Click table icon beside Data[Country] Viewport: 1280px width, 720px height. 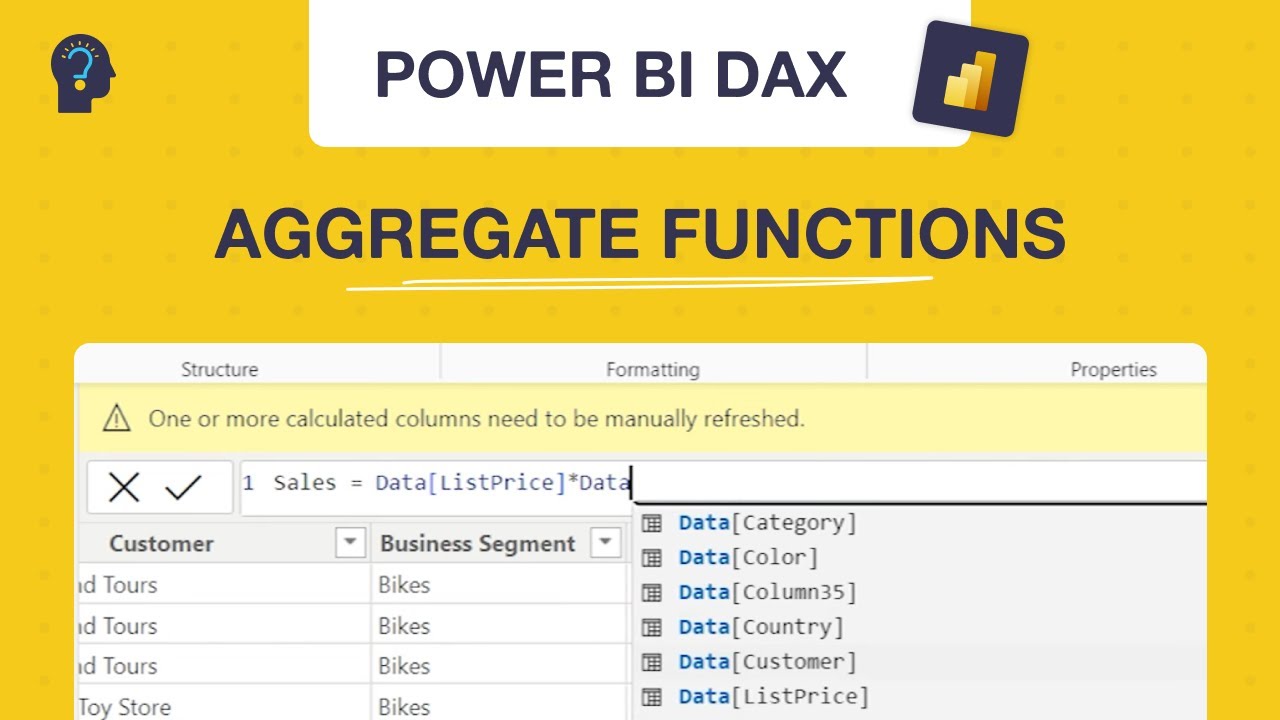click(x=652, y=628)
